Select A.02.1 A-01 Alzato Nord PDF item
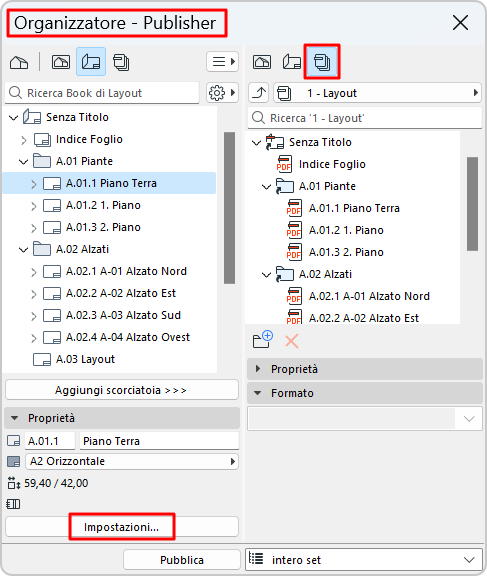Viewport: 487px width, 576px height. [x=369, y=296]
